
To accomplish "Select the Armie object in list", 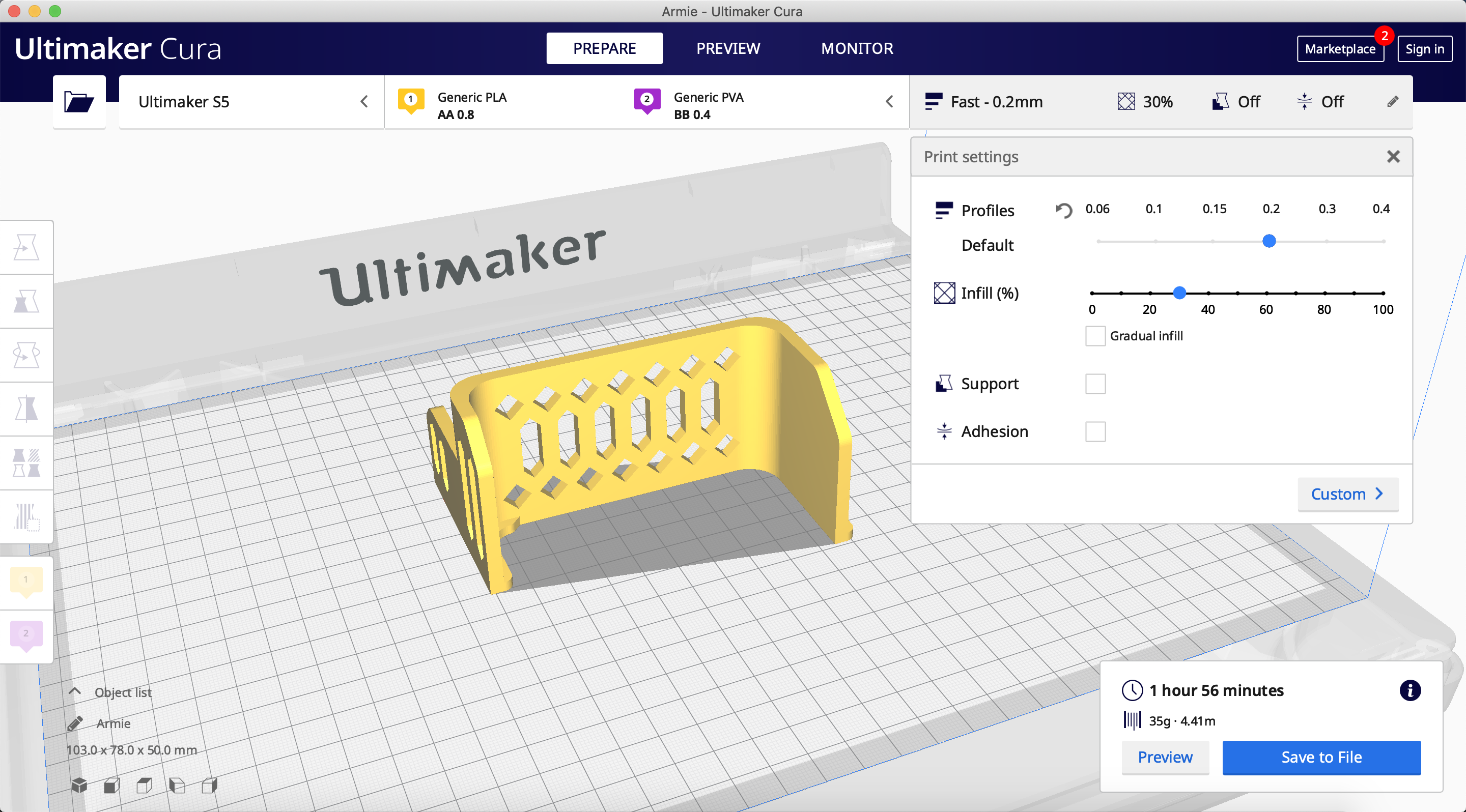I will (x=113, y=723).
